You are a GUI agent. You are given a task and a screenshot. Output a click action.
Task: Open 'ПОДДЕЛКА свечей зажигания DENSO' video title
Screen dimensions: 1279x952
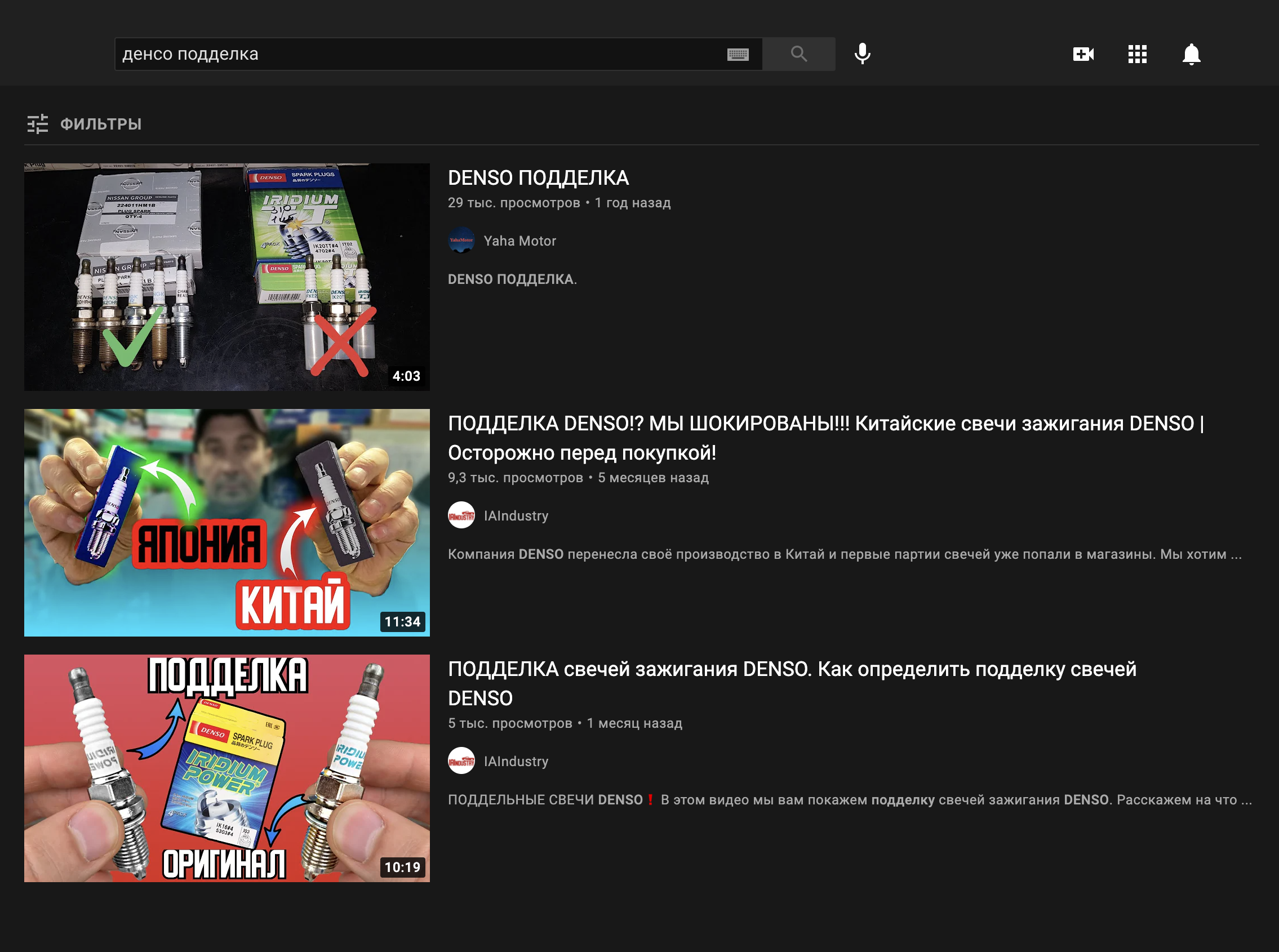792,683
